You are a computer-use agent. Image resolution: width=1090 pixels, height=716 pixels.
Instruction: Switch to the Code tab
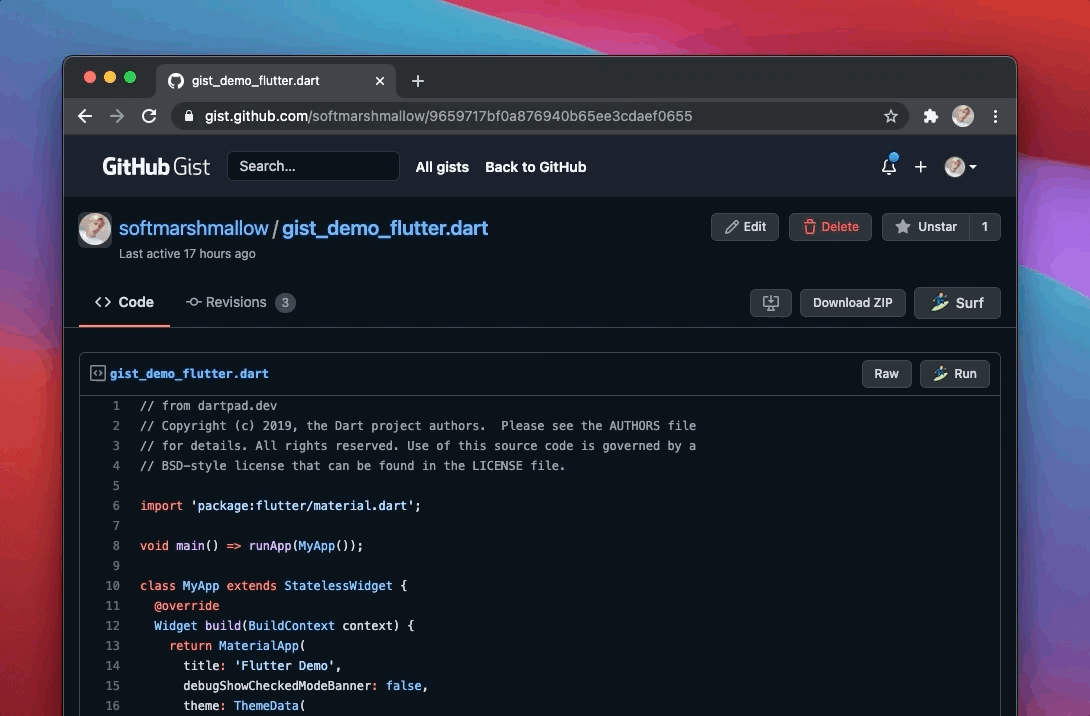tap(124, 302)
